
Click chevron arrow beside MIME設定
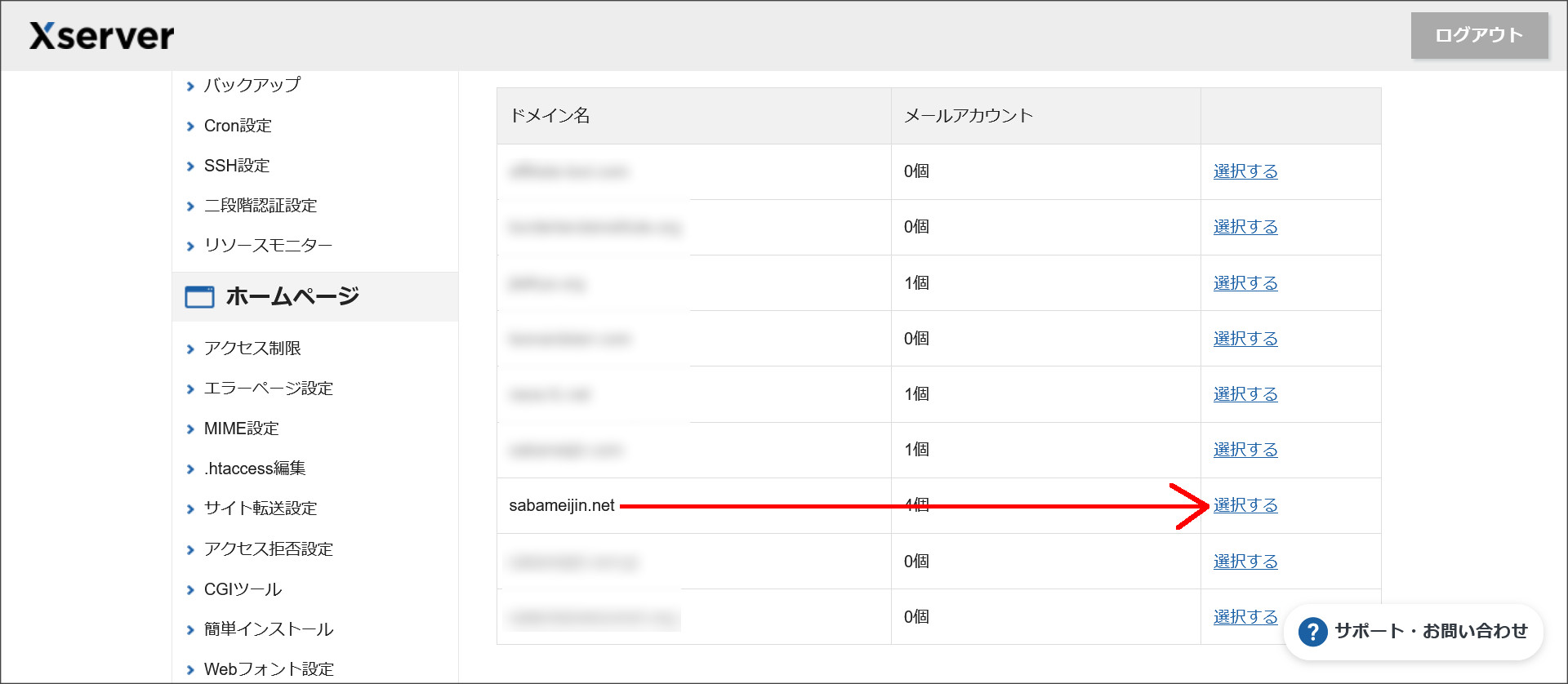click(190, 429)
